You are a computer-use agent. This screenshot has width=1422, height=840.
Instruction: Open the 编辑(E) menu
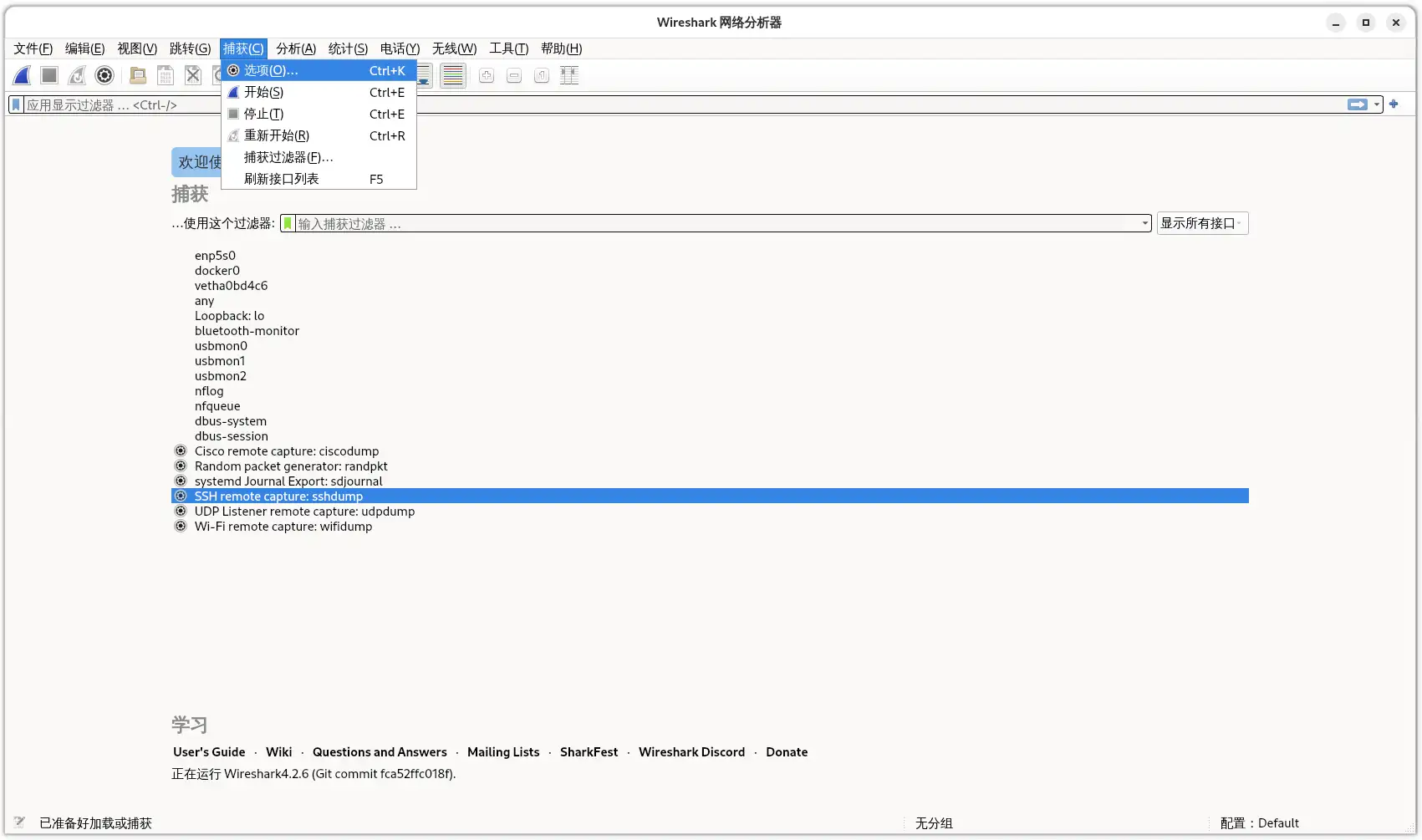coord(85,48)
